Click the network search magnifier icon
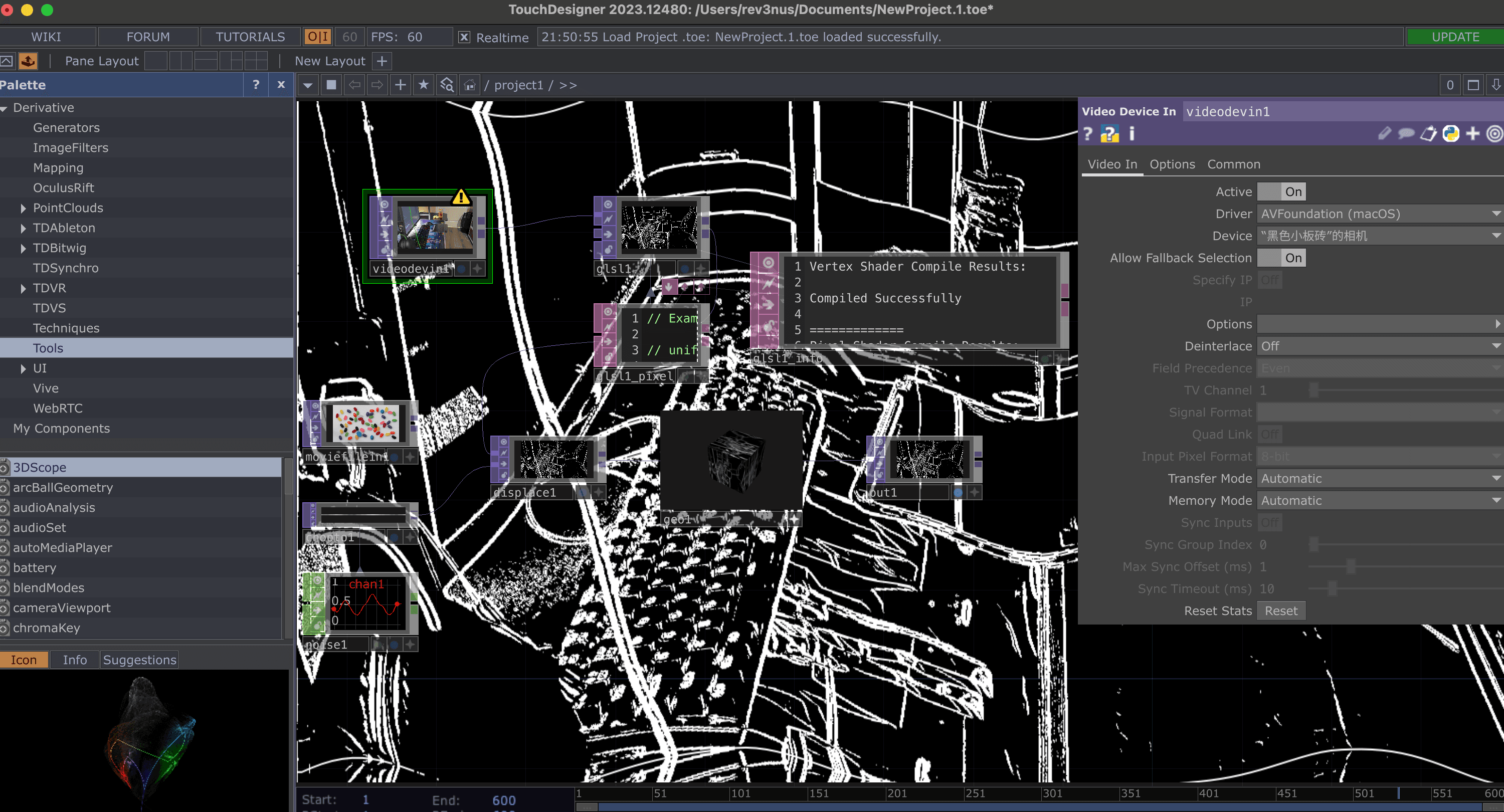 coord(447,85)
